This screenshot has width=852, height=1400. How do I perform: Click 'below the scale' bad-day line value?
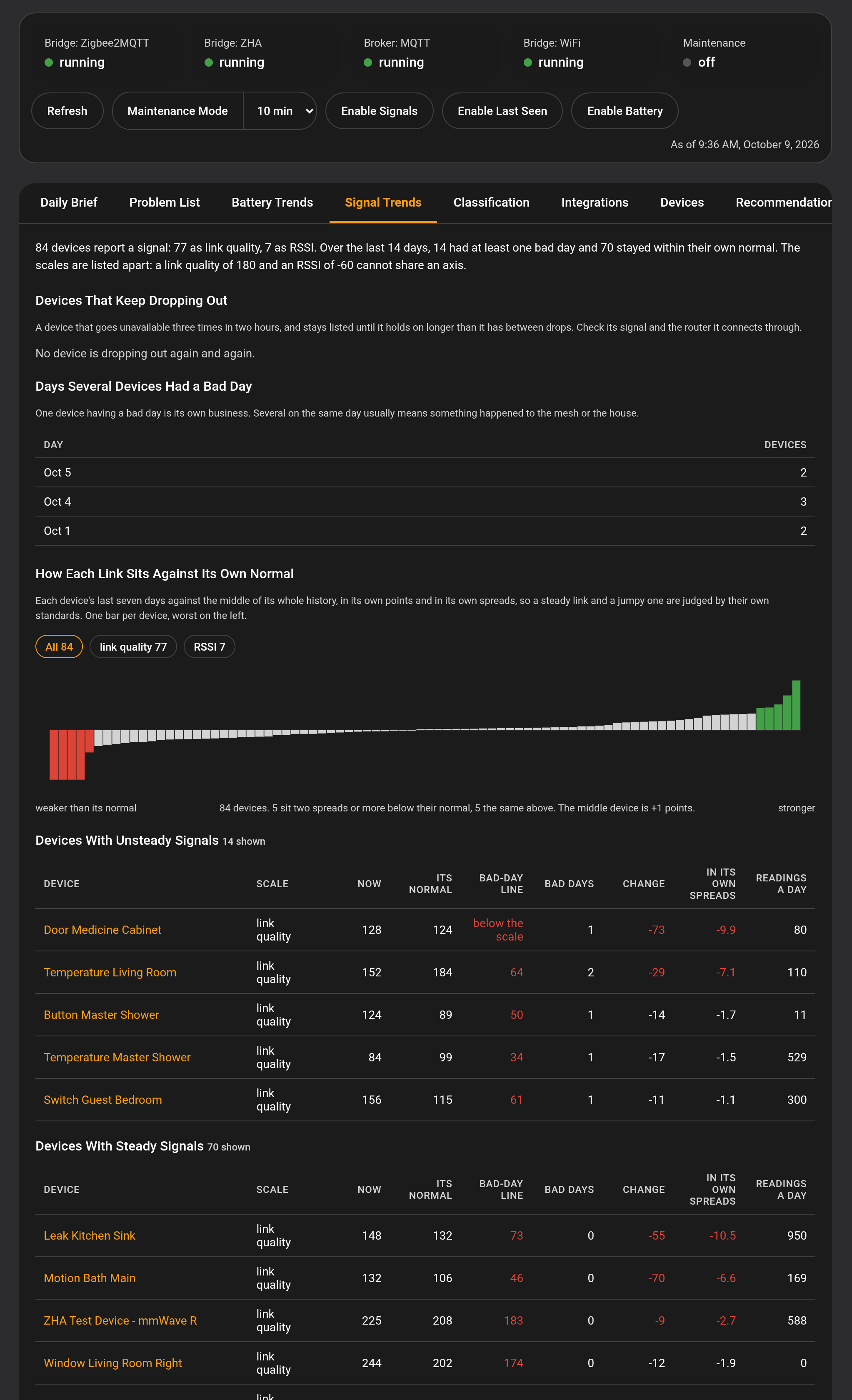click(x=498, y=930)
